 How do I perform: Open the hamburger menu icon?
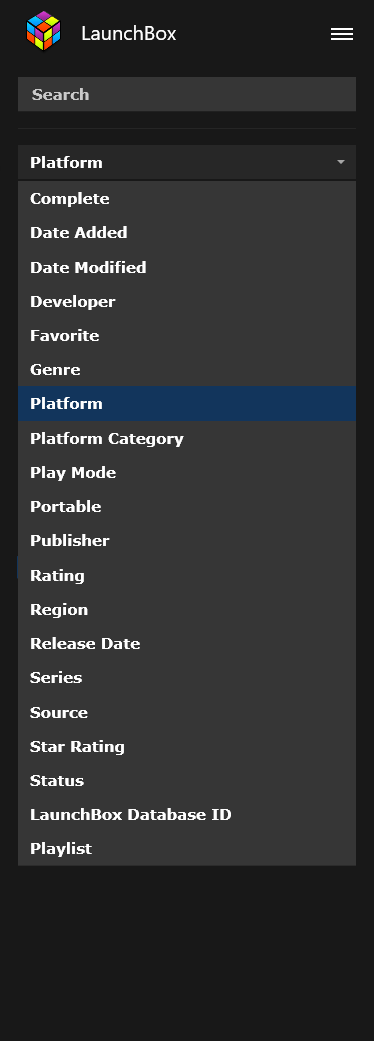341,34
